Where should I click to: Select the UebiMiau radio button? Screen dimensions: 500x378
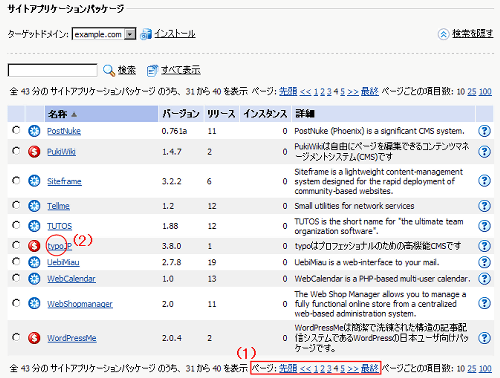[x=16, y=262]
